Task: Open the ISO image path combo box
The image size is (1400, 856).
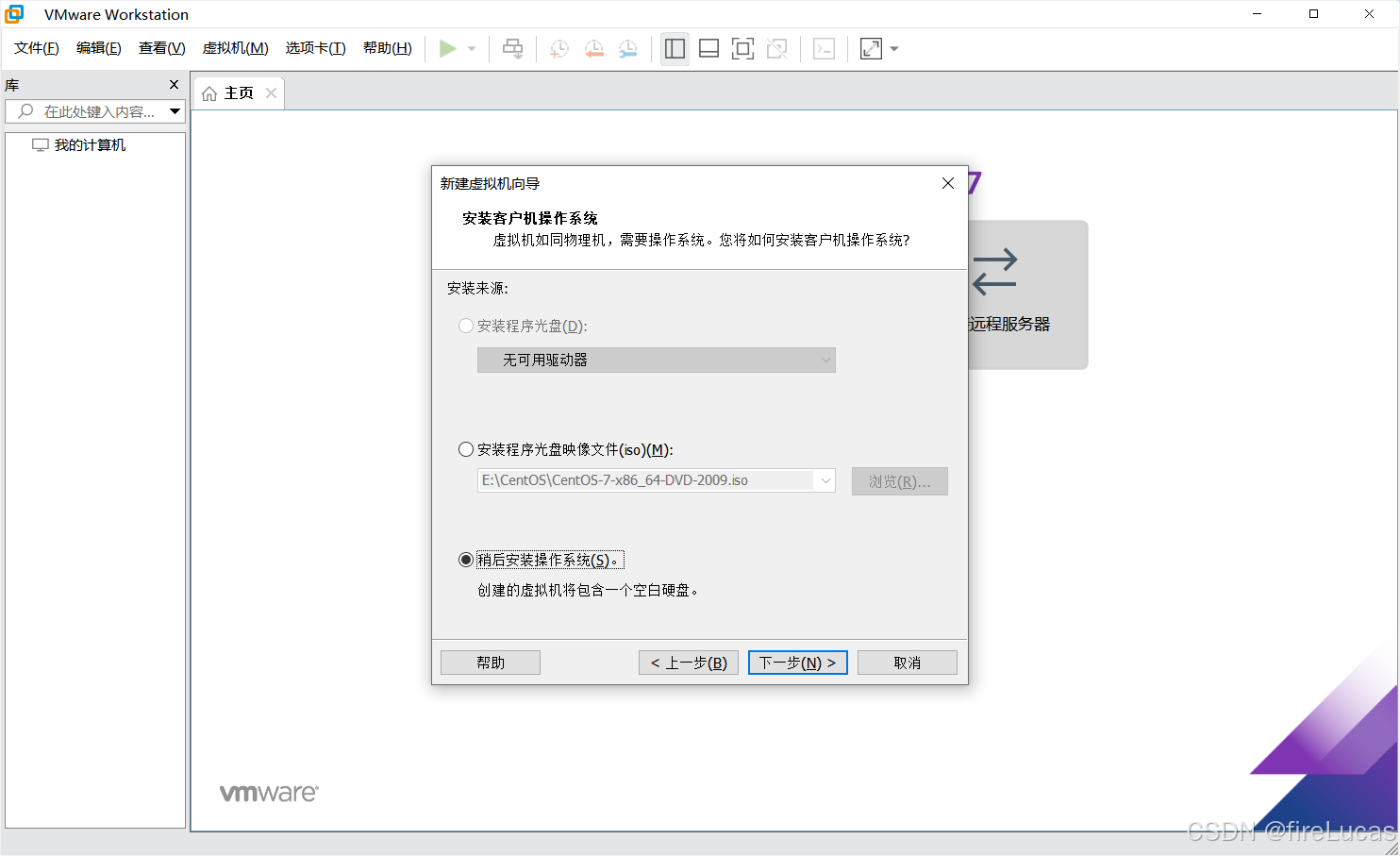Action: [657, 480]
